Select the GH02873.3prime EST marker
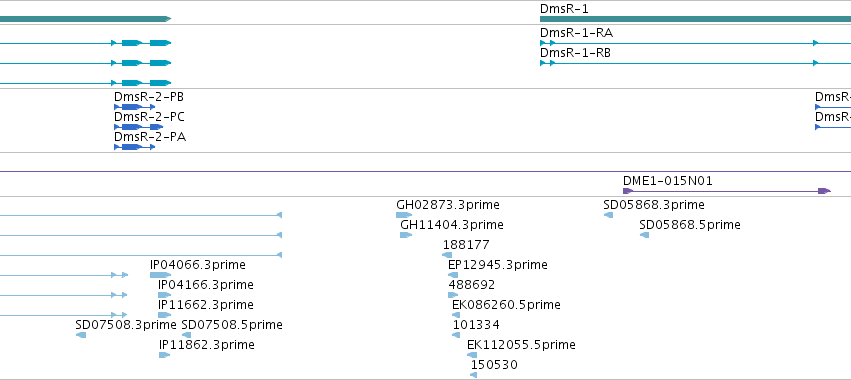The width and height of the screenshot is (851, 380). click(x=404, y=216)
